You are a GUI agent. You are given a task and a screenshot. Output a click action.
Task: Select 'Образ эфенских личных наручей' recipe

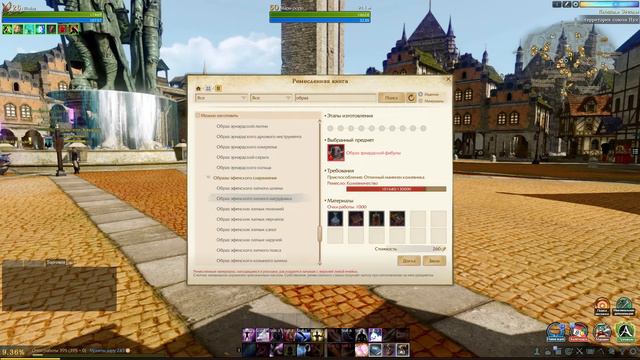(249, 240)
